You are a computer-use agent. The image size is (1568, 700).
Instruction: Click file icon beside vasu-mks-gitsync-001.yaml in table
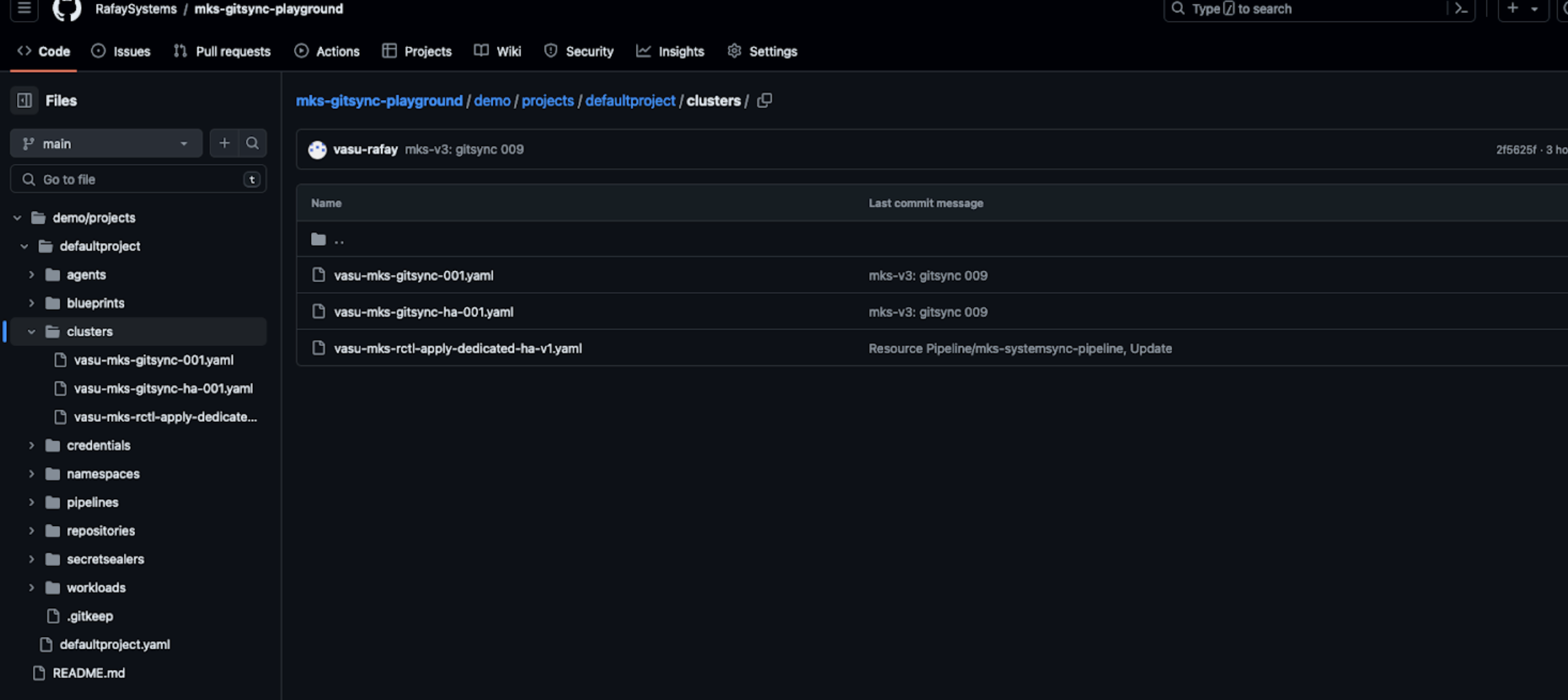click(318, 275)
